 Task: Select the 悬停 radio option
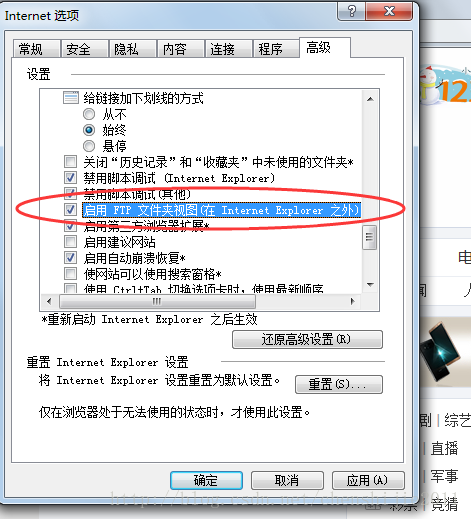pyautogui.click(x=89, y=146)
